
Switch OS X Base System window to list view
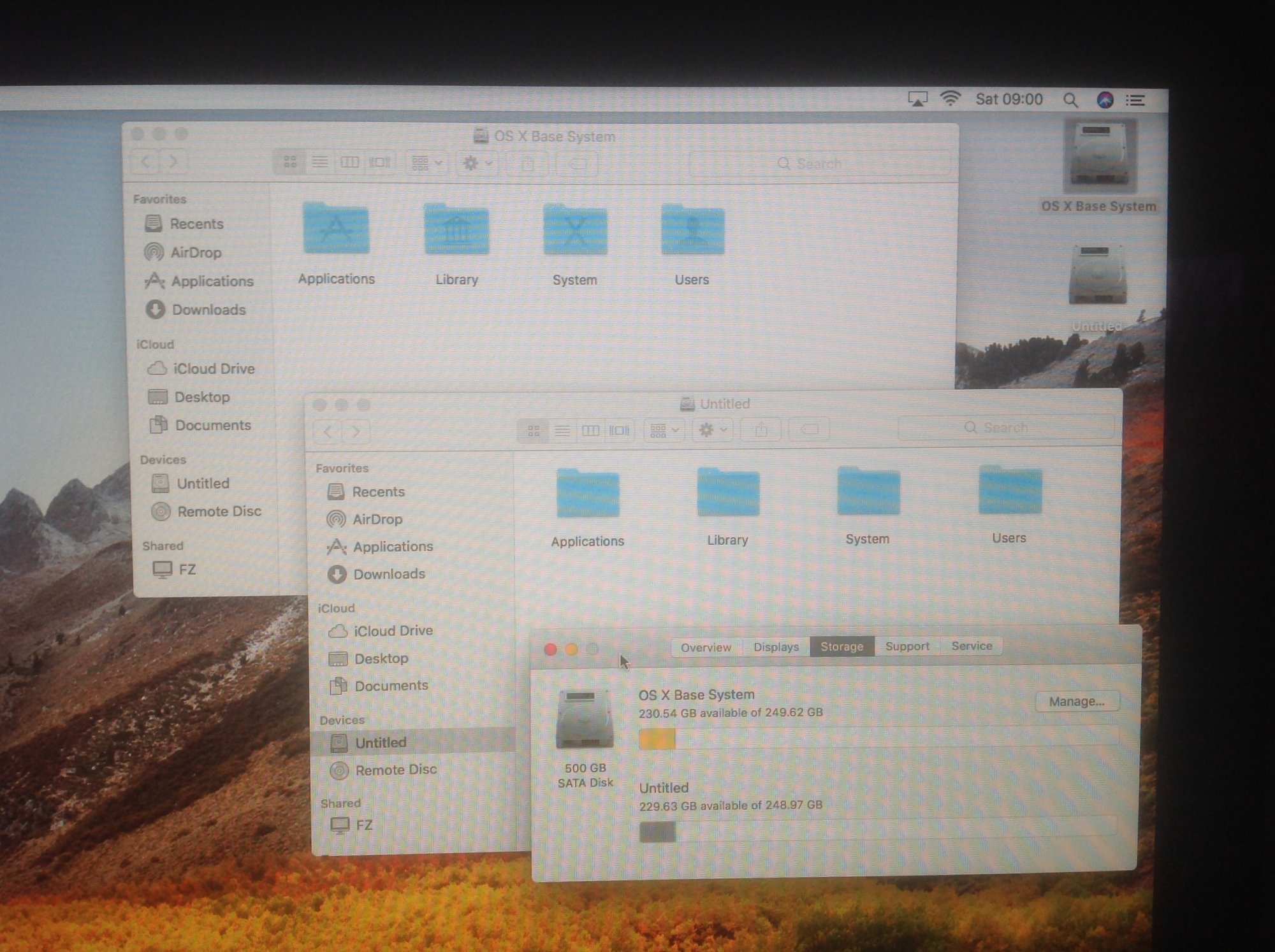[320, 162]
